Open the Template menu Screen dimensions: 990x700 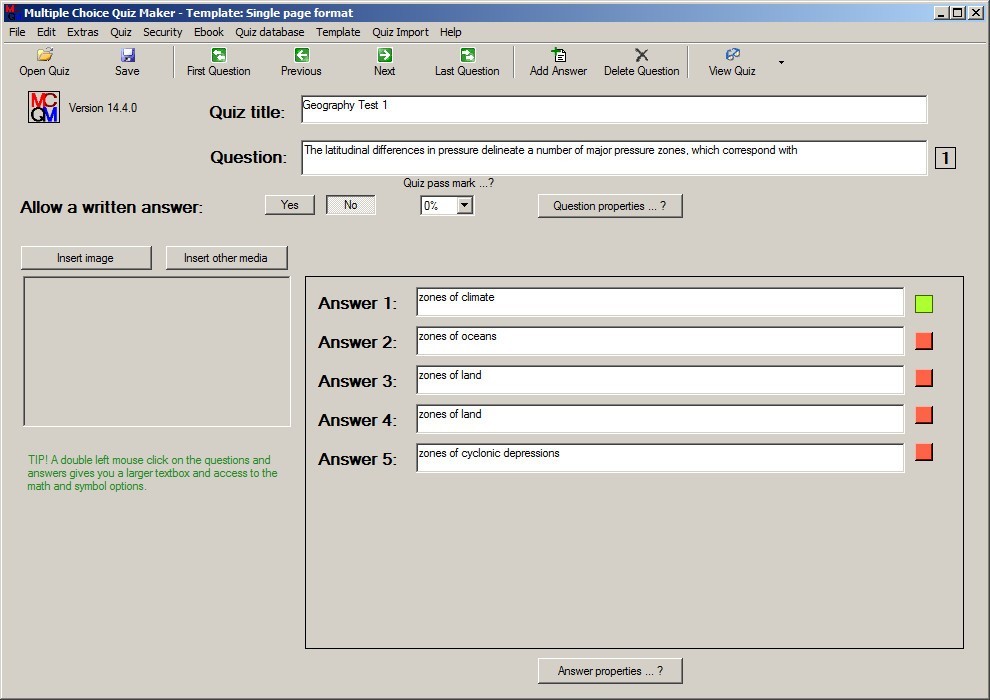tap(338, 32)
